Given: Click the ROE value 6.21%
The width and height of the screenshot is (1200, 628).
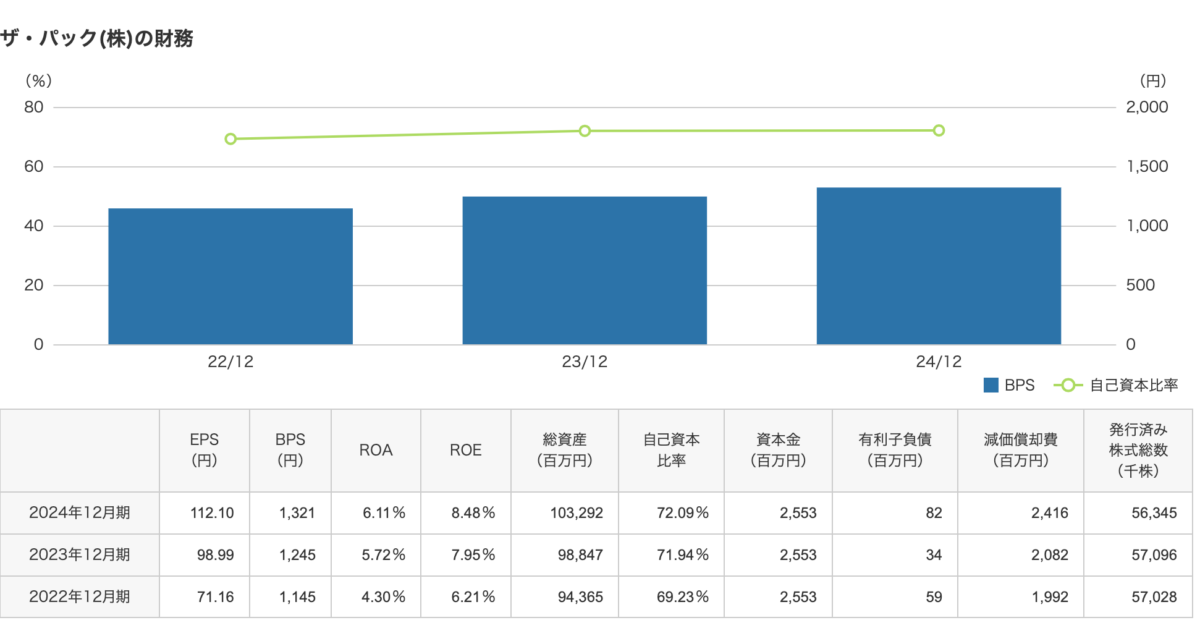Looking at the screenshot, I should coord(474,597).
